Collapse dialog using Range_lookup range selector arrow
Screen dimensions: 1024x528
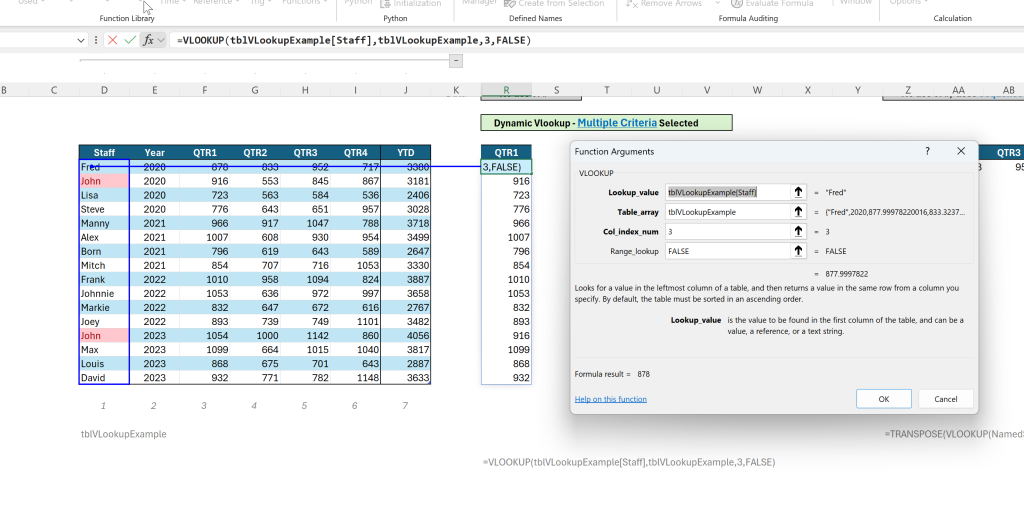[x=798, y=251]
